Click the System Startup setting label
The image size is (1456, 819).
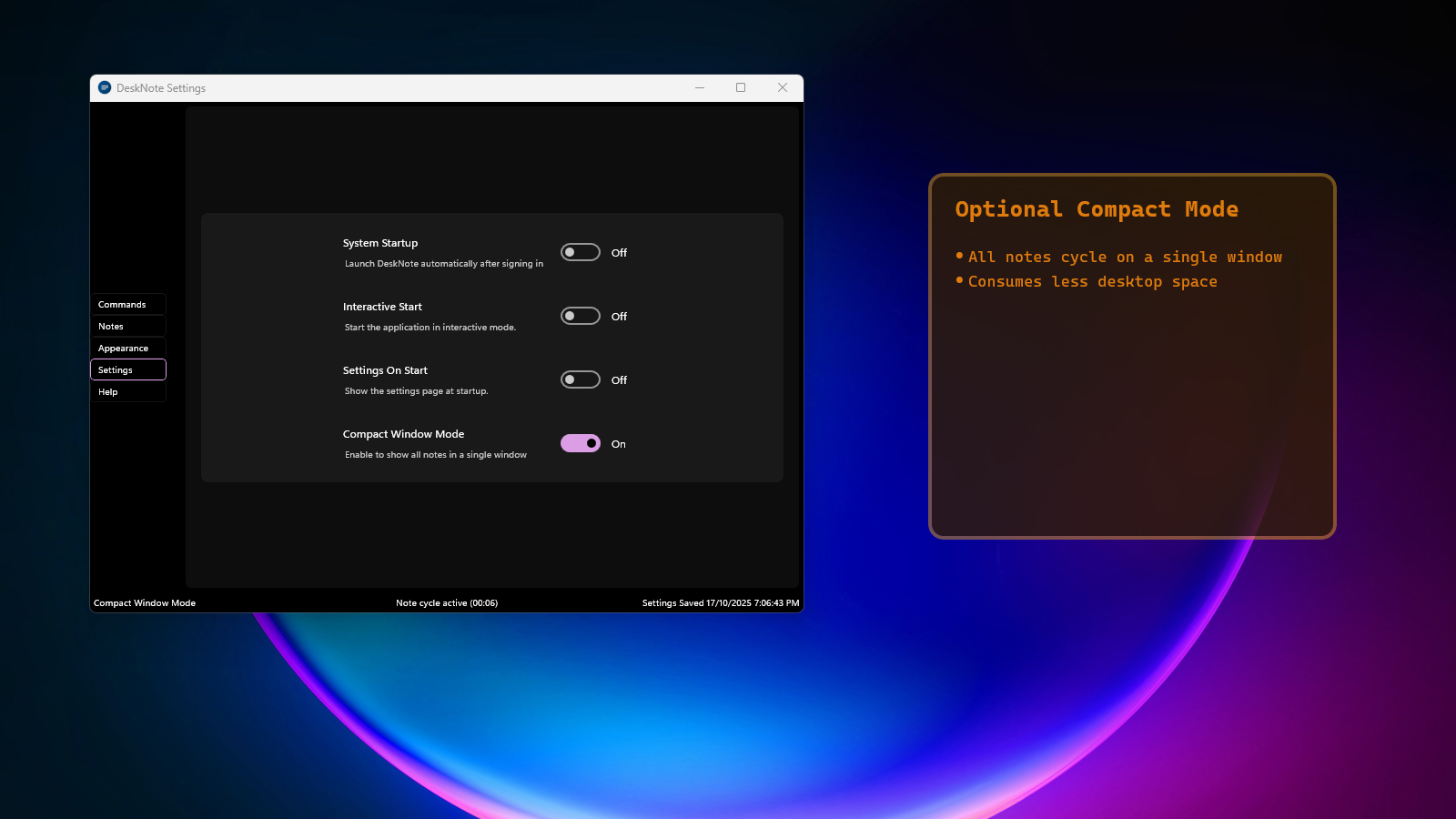pyautogui.click(x=380, y=243)
